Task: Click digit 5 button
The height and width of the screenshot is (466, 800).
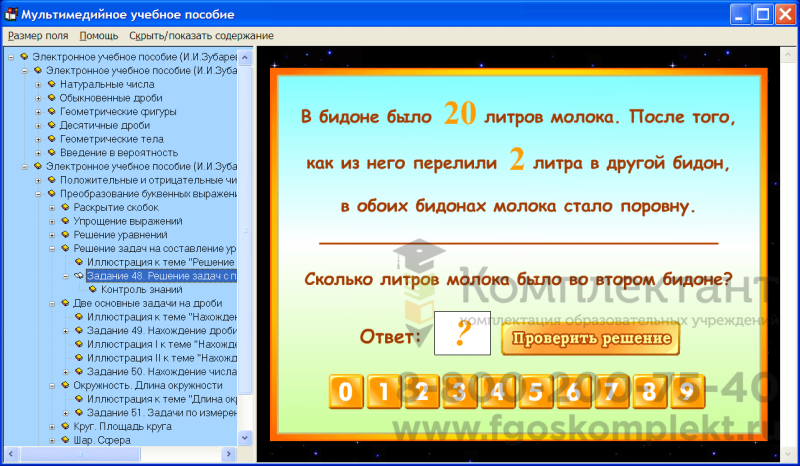Action: tap(535, 391)
